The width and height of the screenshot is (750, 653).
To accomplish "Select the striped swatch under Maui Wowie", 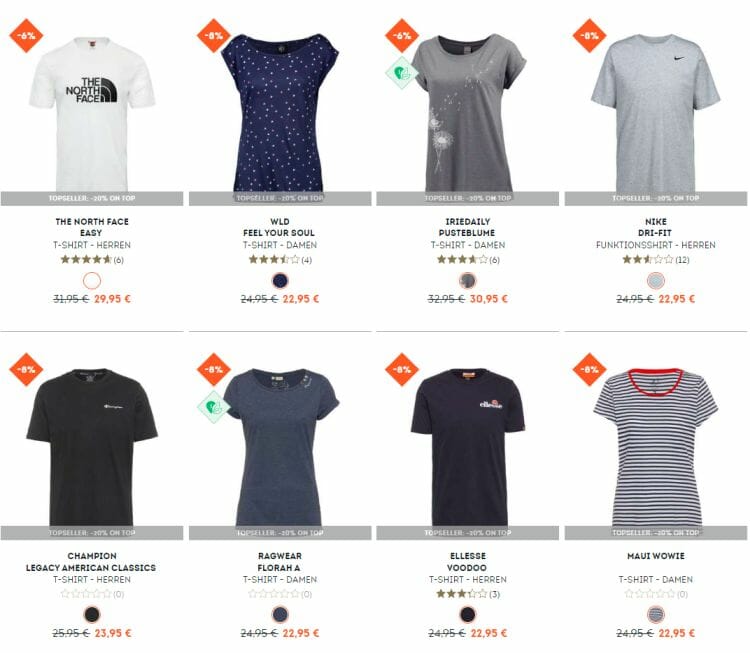I will (x=656, y=614).
